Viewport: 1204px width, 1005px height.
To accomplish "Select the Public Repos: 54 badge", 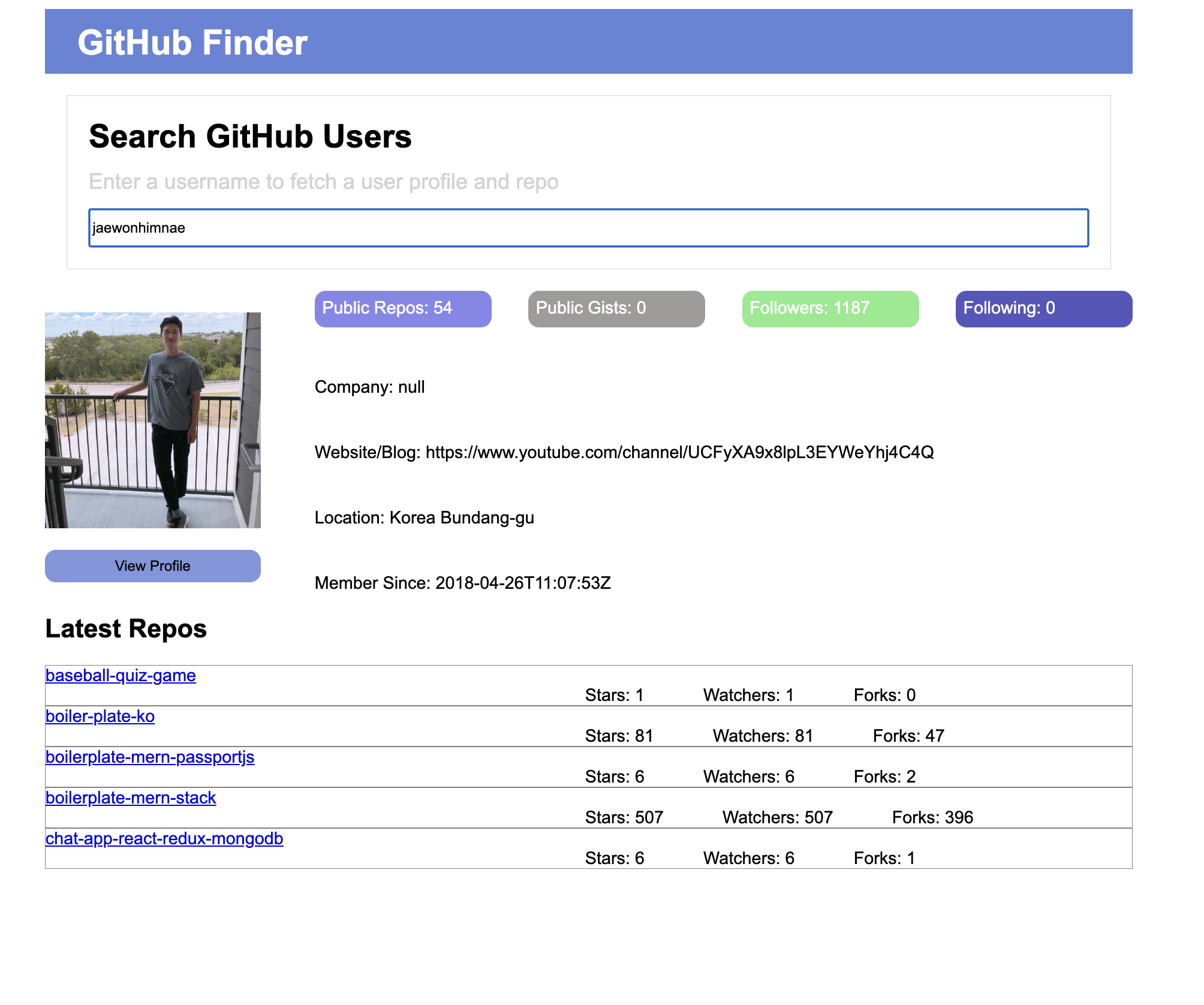I will click(402, 308).
